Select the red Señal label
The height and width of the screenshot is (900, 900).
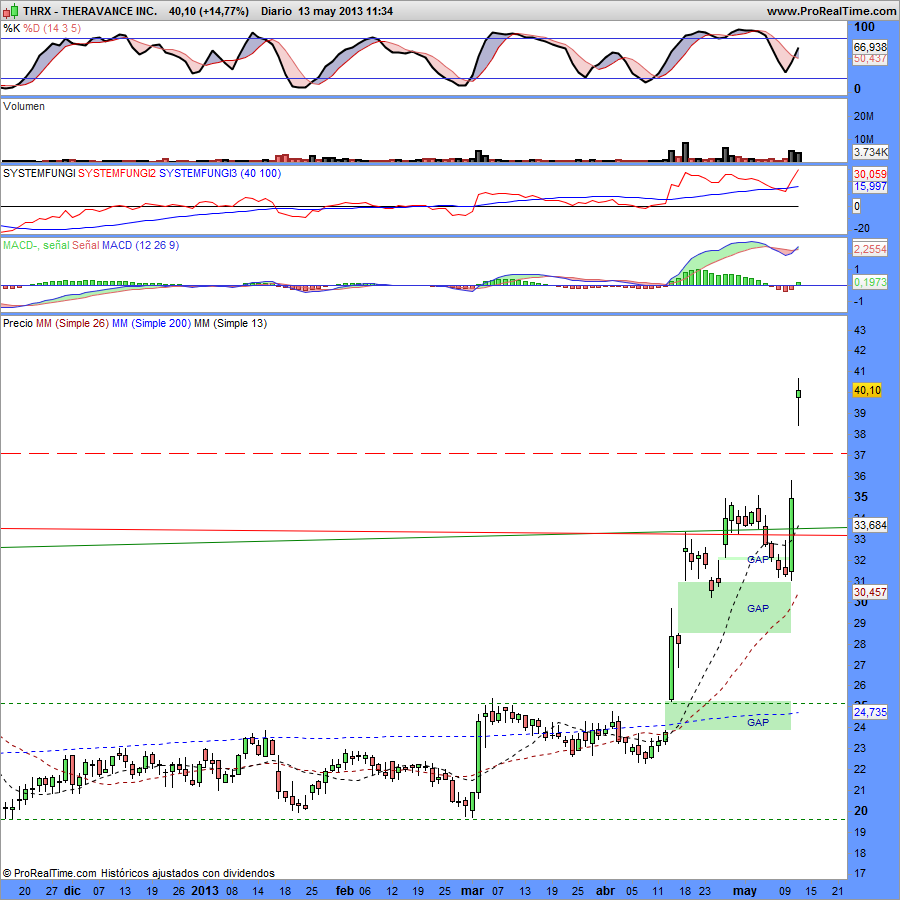click(86, 245)
